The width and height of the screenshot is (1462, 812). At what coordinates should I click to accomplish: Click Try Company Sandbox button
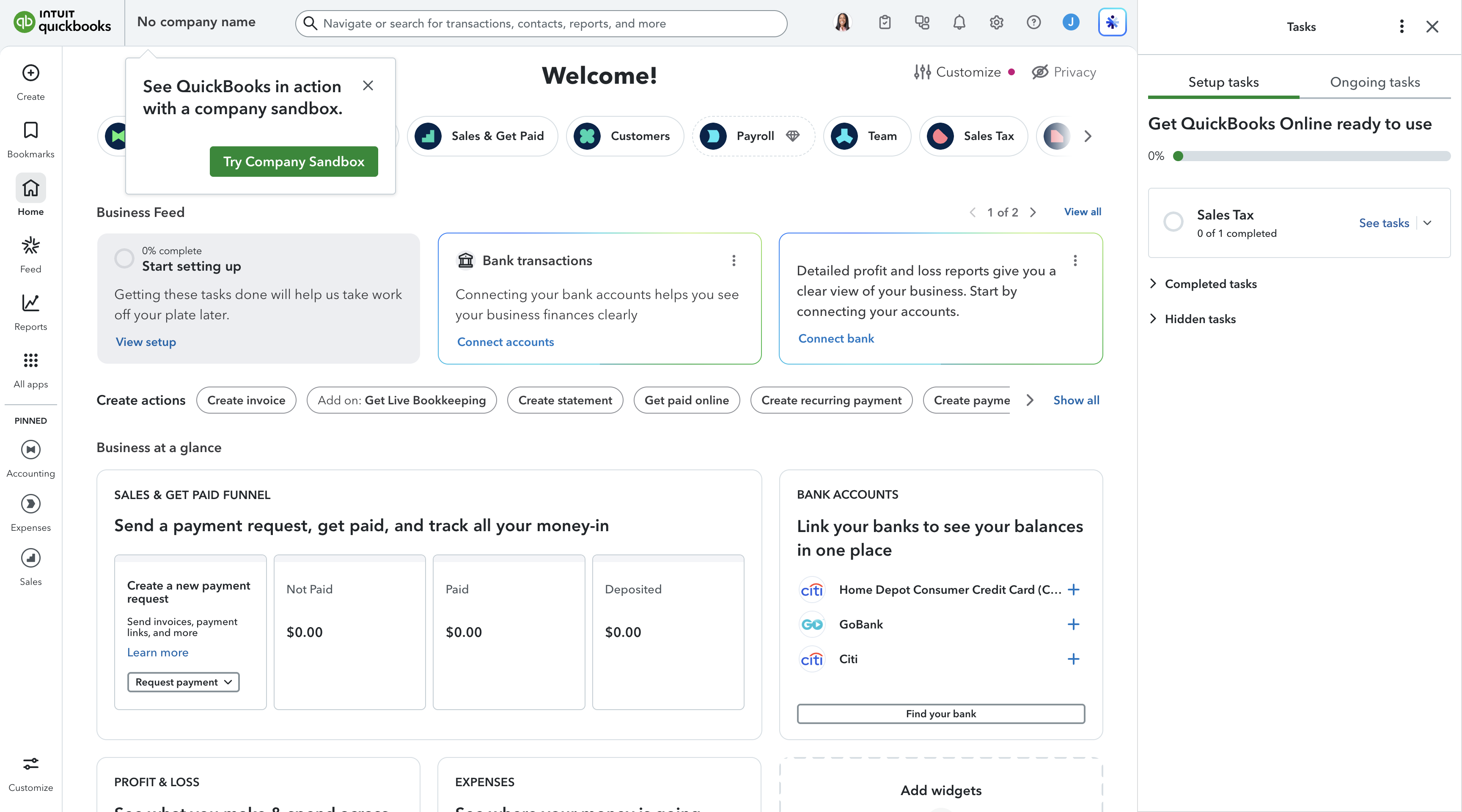(294, 162)
